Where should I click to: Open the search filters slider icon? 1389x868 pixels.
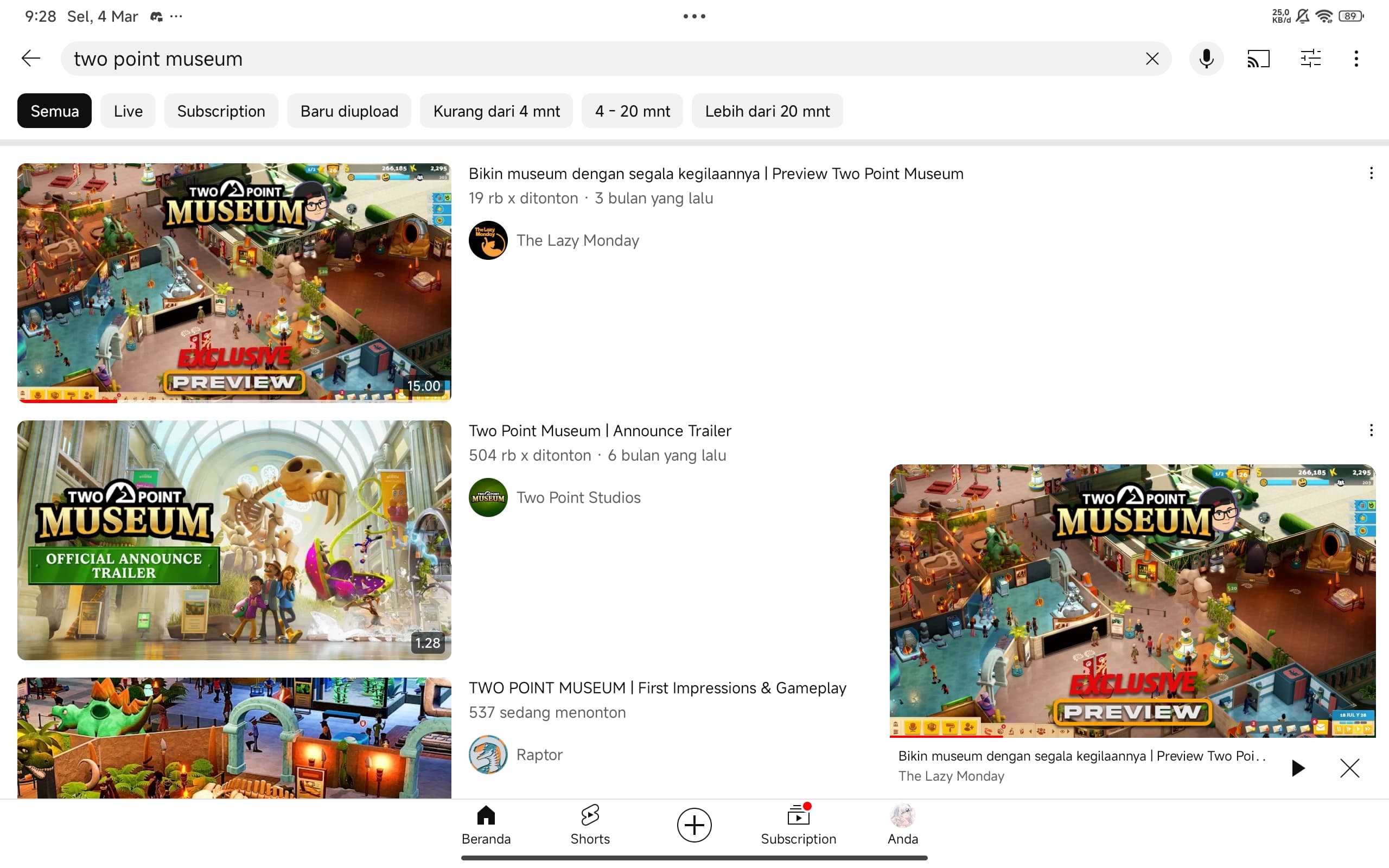1310,59
